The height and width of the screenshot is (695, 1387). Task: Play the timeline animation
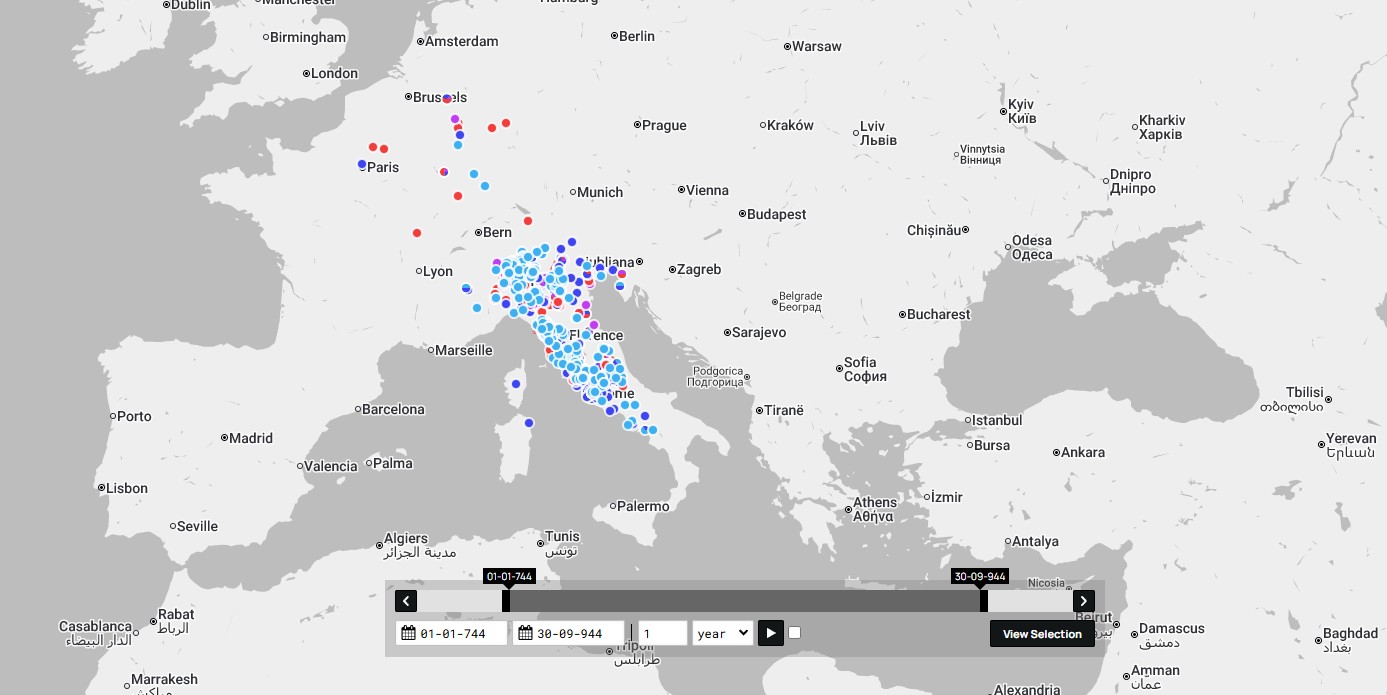[770, 633]
